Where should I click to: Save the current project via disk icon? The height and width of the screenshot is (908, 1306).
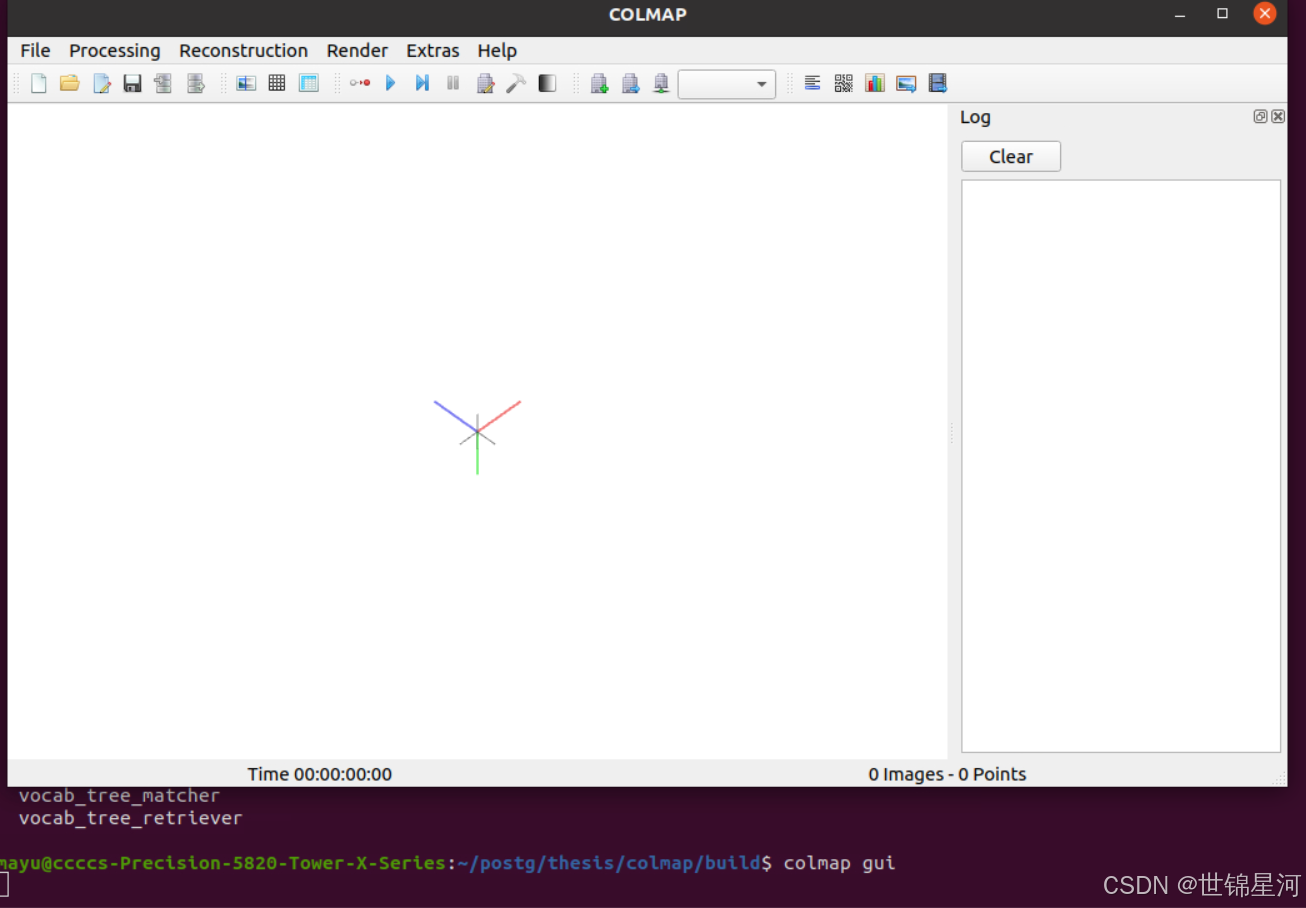coord(132,83)
